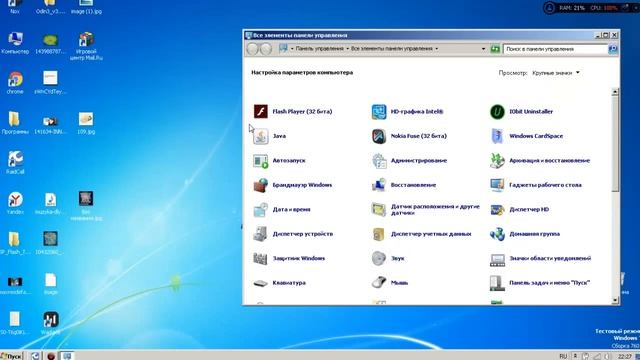Open Диспетчер HD icon
The image size is (640, 360).
coord(497,209)
